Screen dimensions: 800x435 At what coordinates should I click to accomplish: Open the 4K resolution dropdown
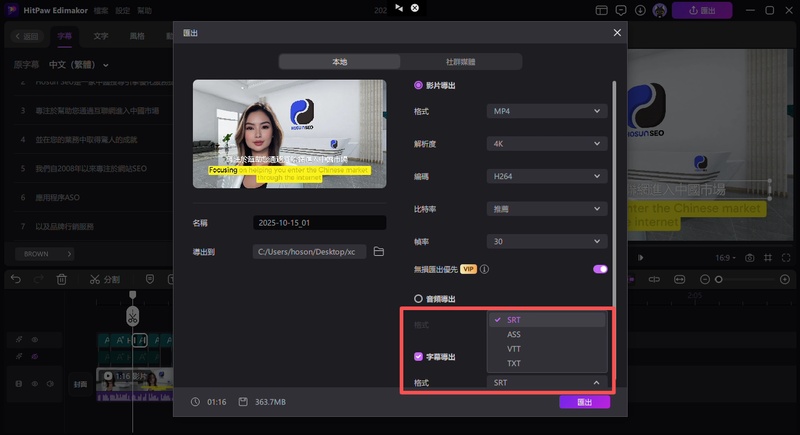546,143
